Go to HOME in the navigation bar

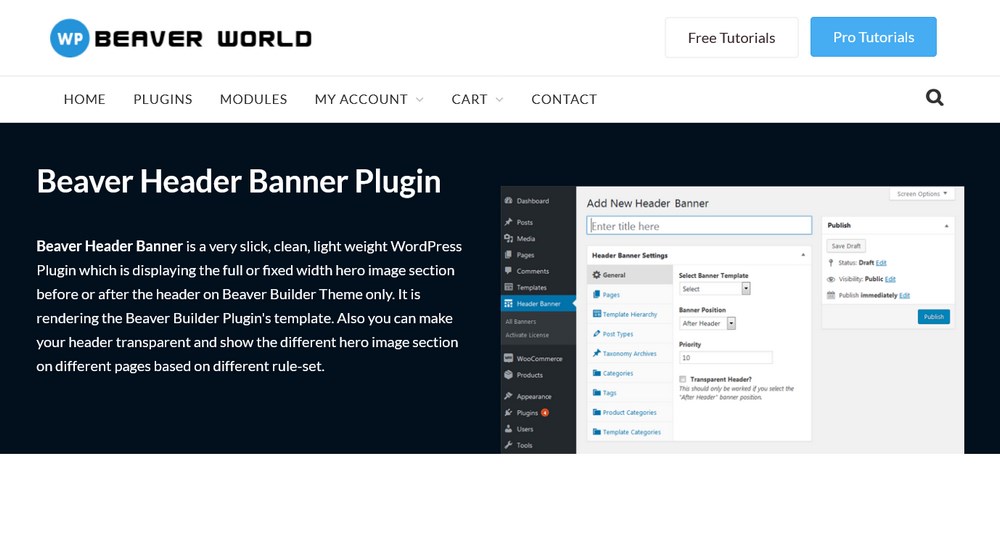coord(84,99)
